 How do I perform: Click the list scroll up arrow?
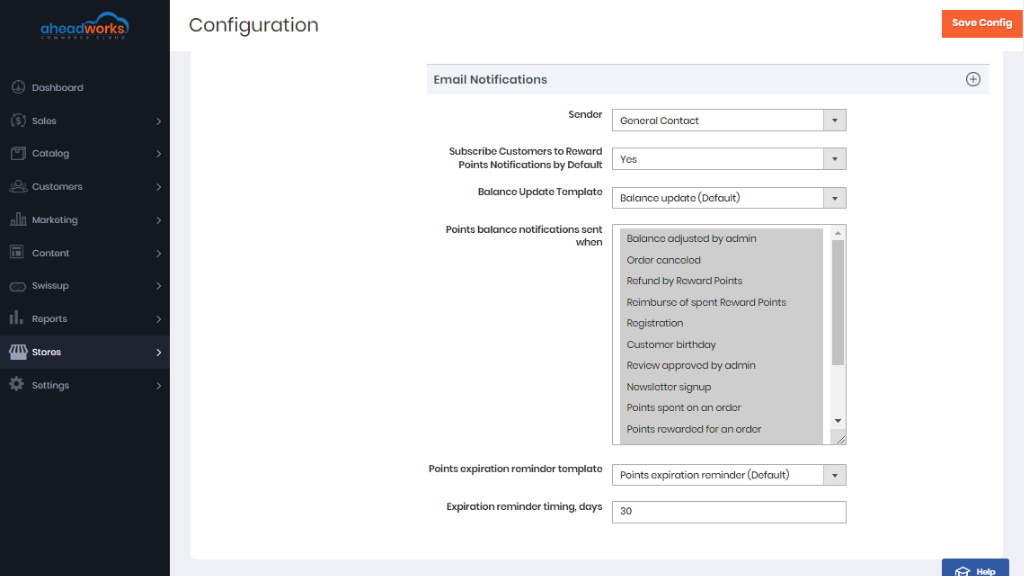838,233
